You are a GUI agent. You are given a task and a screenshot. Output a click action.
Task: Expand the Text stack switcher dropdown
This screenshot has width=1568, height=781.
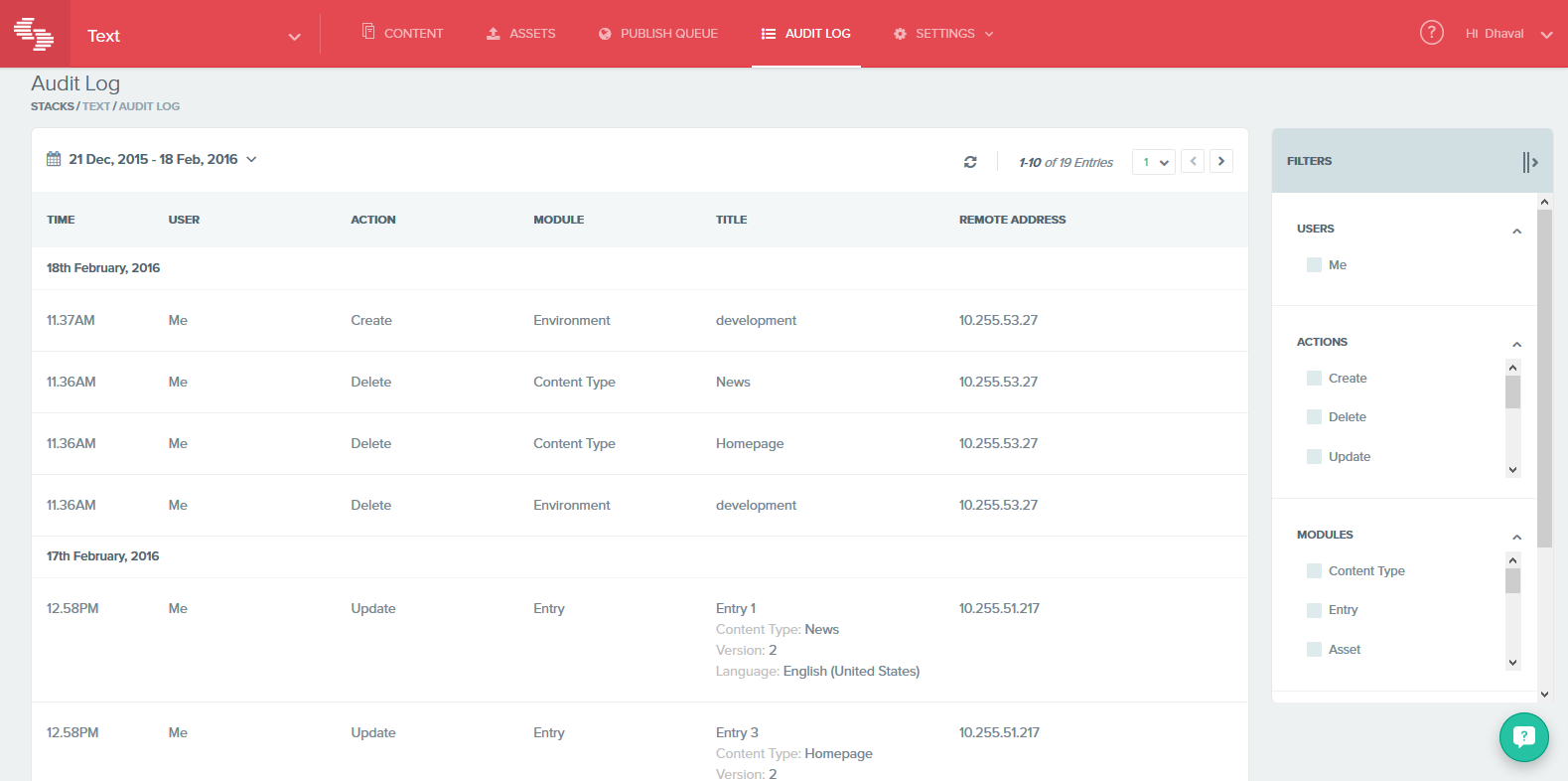pos(294,37)
